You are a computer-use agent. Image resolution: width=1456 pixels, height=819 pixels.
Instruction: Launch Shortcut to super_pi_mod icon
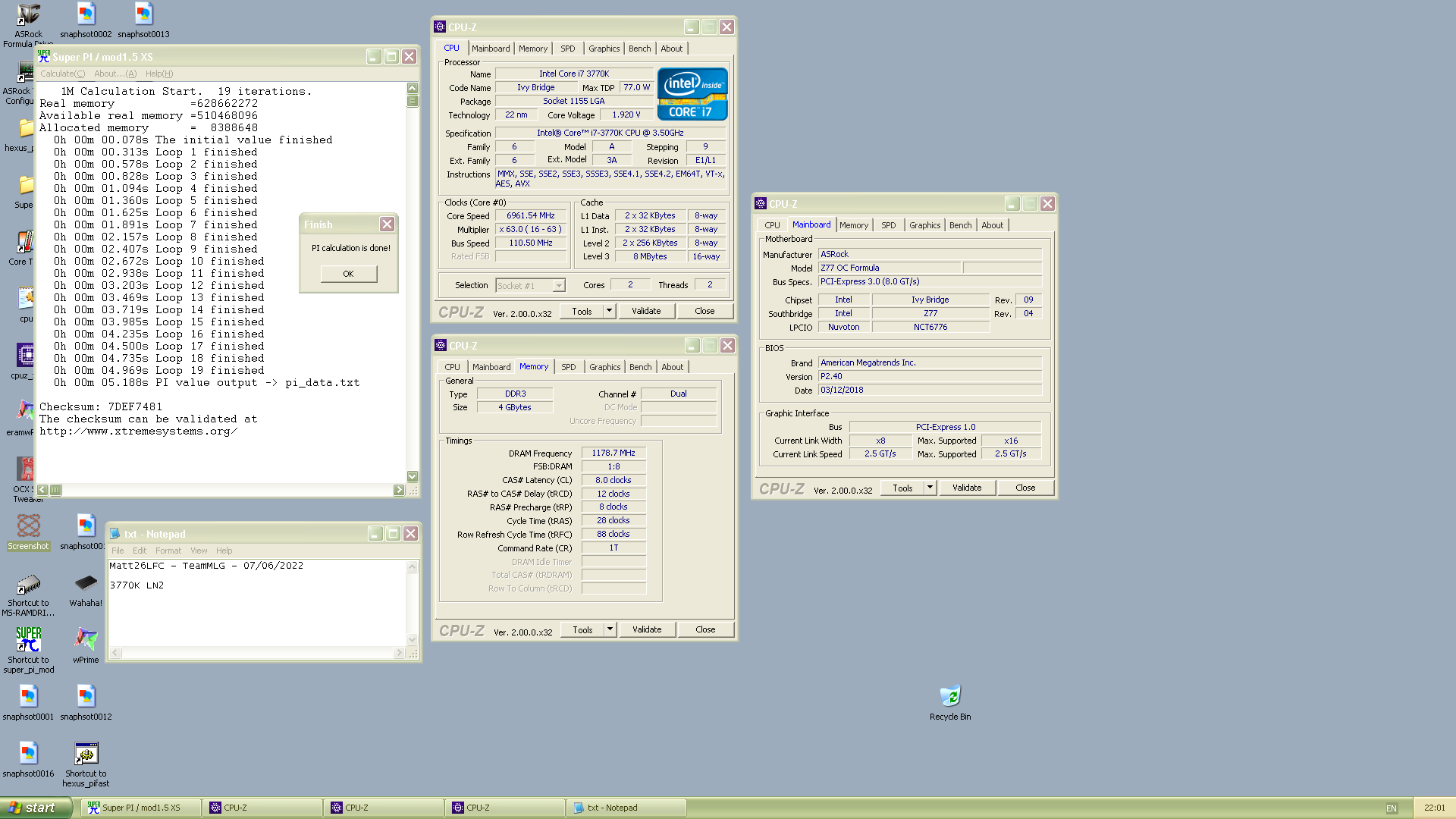(x=28, y=651)
